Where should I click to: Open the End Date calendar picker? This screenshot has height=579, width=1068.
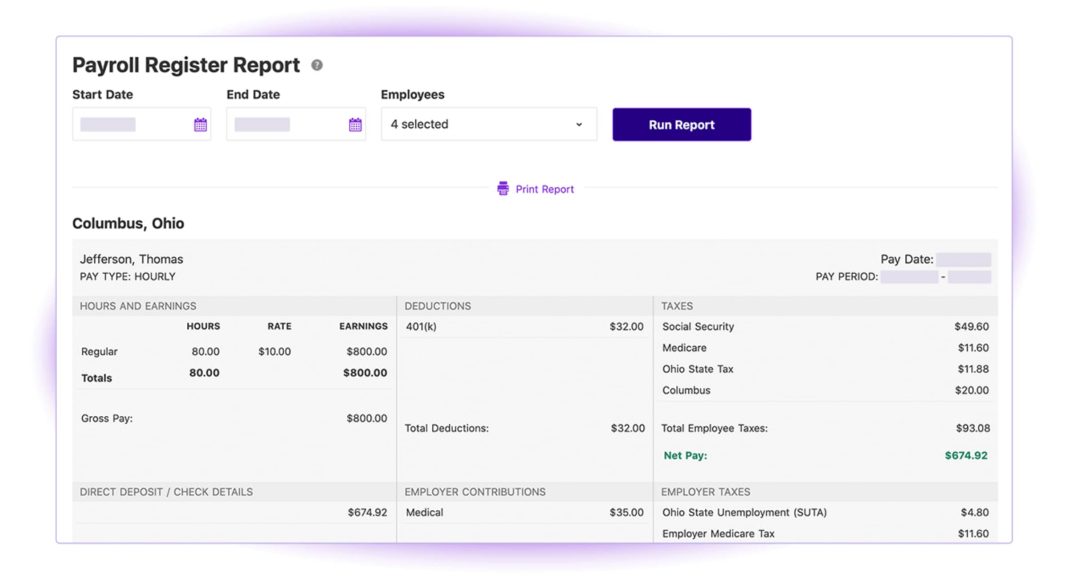(x=355, y=123)
